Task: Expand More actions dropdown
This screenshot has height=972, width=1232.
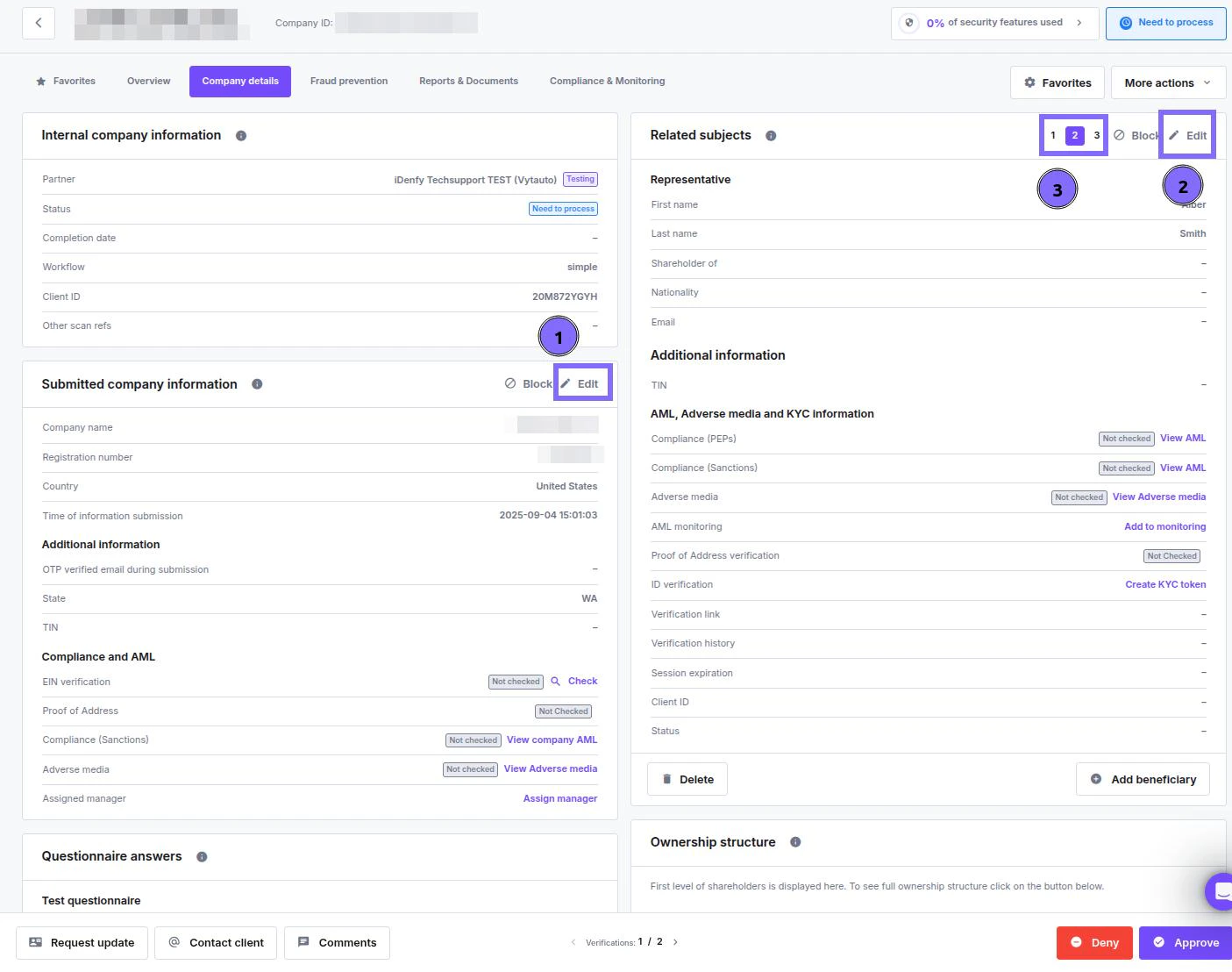Action: pos(1168,82)
